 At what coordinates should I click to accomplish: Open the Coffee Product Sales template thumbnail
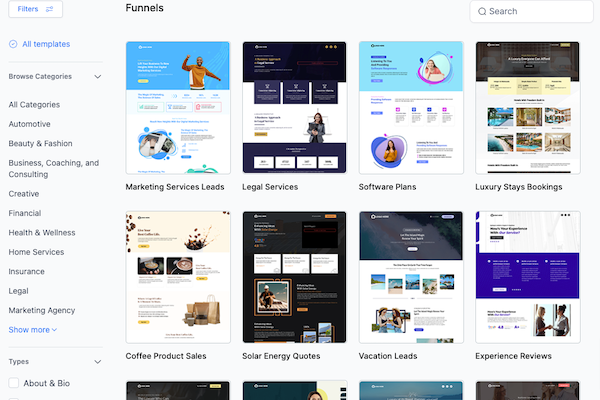pos(178,277)
